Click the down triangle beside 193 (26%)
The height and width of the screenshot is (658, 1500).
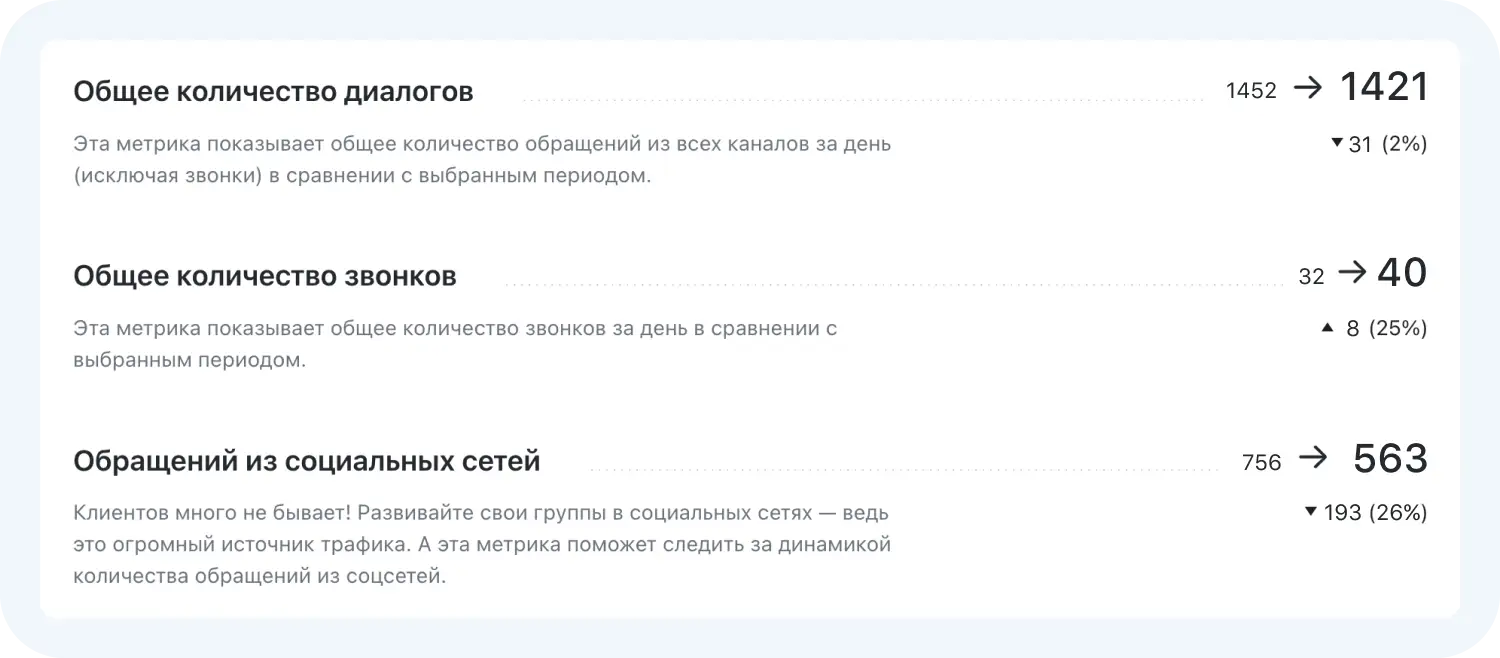1311,511
